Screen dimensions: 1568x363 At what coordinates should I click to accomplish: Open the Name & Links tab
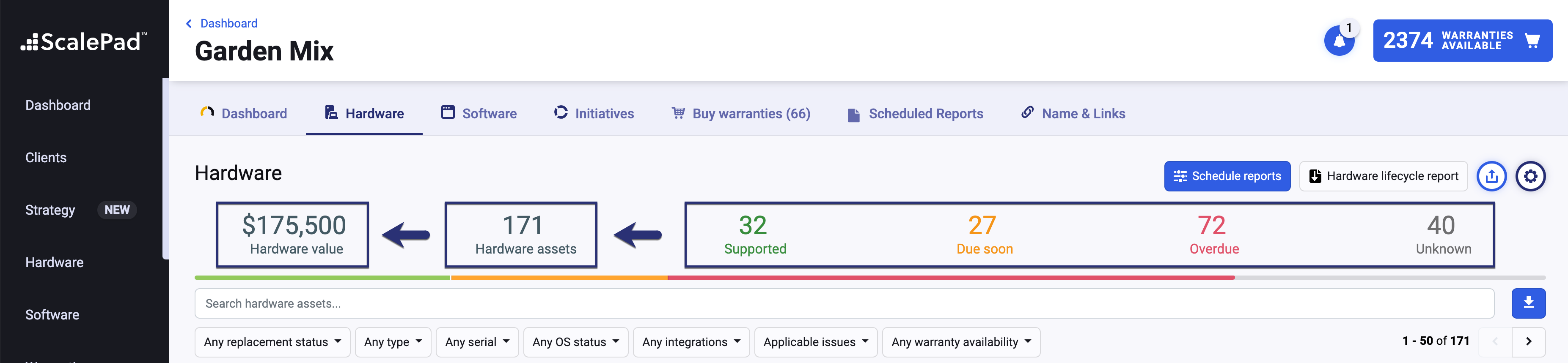tap(1073, 114)
